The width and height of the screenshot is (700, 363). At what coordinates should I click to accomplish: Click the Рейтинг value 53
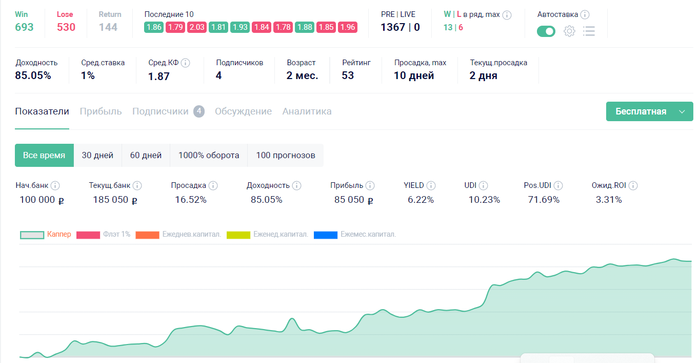pyautogui.click(x=348, y=75)
